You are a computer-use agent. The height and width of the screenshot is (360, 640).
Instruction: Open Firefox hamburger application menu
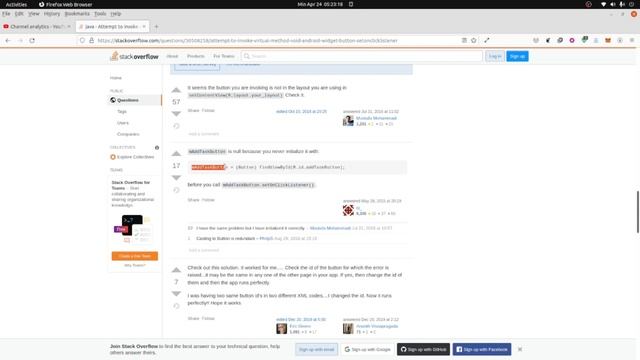coord(631,40)
